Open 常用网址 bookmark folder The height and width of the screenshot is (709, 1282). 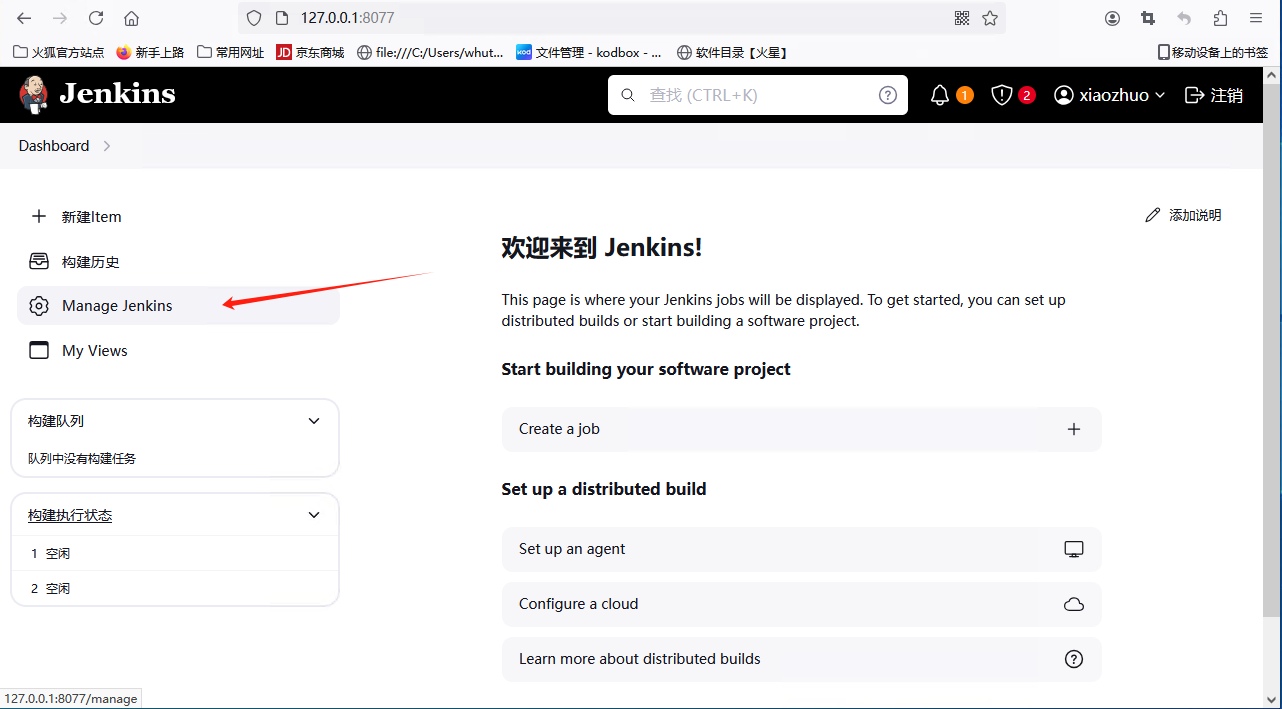click(x=231, y=52)
